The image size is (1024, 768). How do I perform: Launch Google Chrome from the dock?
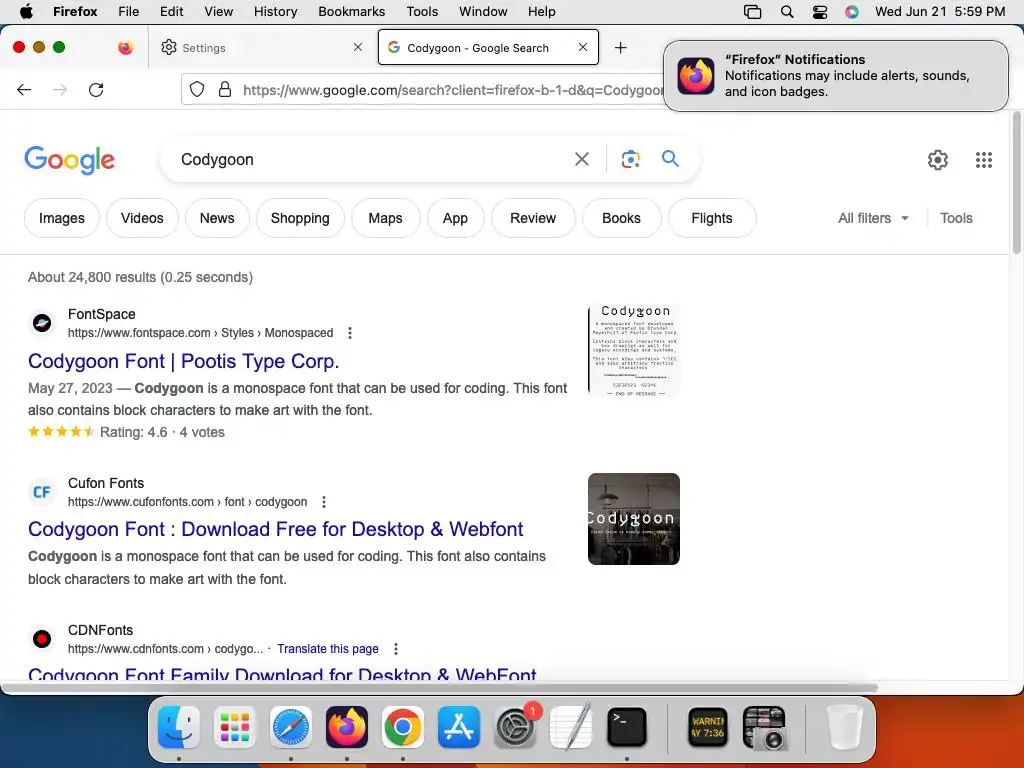[x=403, y=726]
